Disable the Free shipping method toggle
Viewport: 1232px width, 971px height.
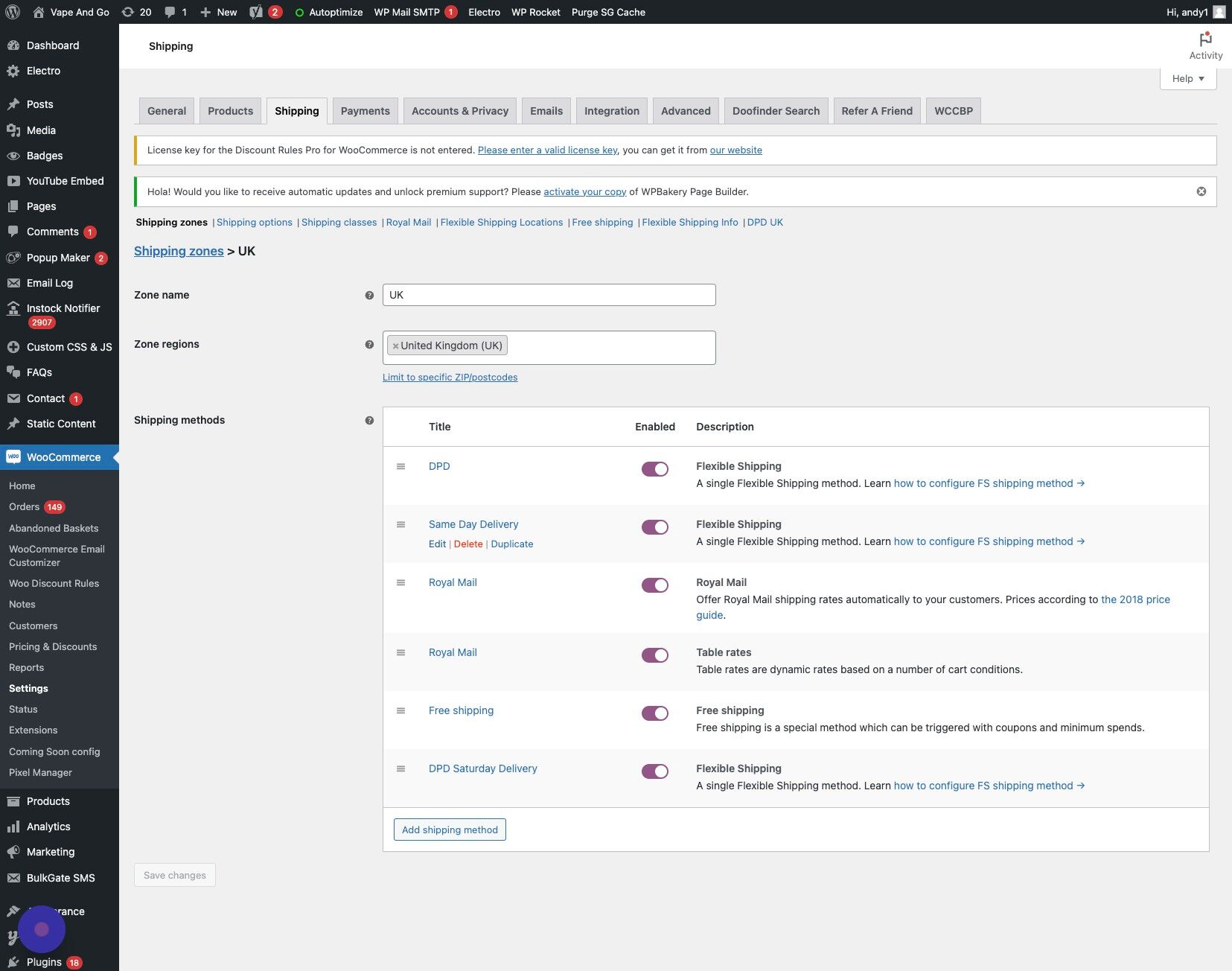(655, 713)
